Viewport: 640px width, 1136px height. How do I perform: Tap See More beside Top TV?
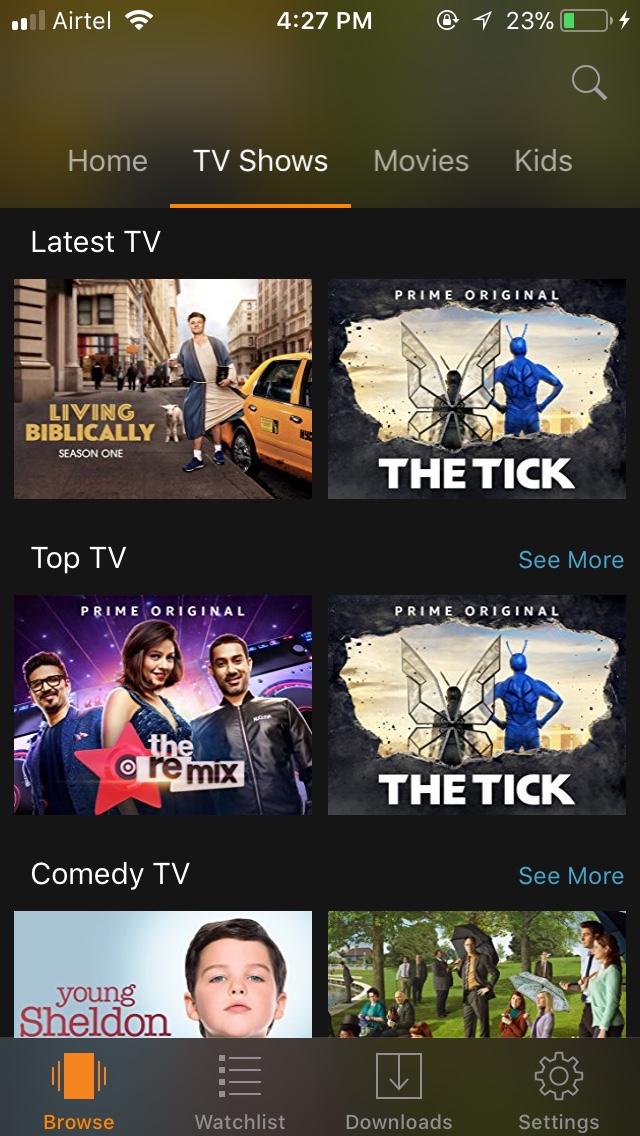click(x=571, y=559)
